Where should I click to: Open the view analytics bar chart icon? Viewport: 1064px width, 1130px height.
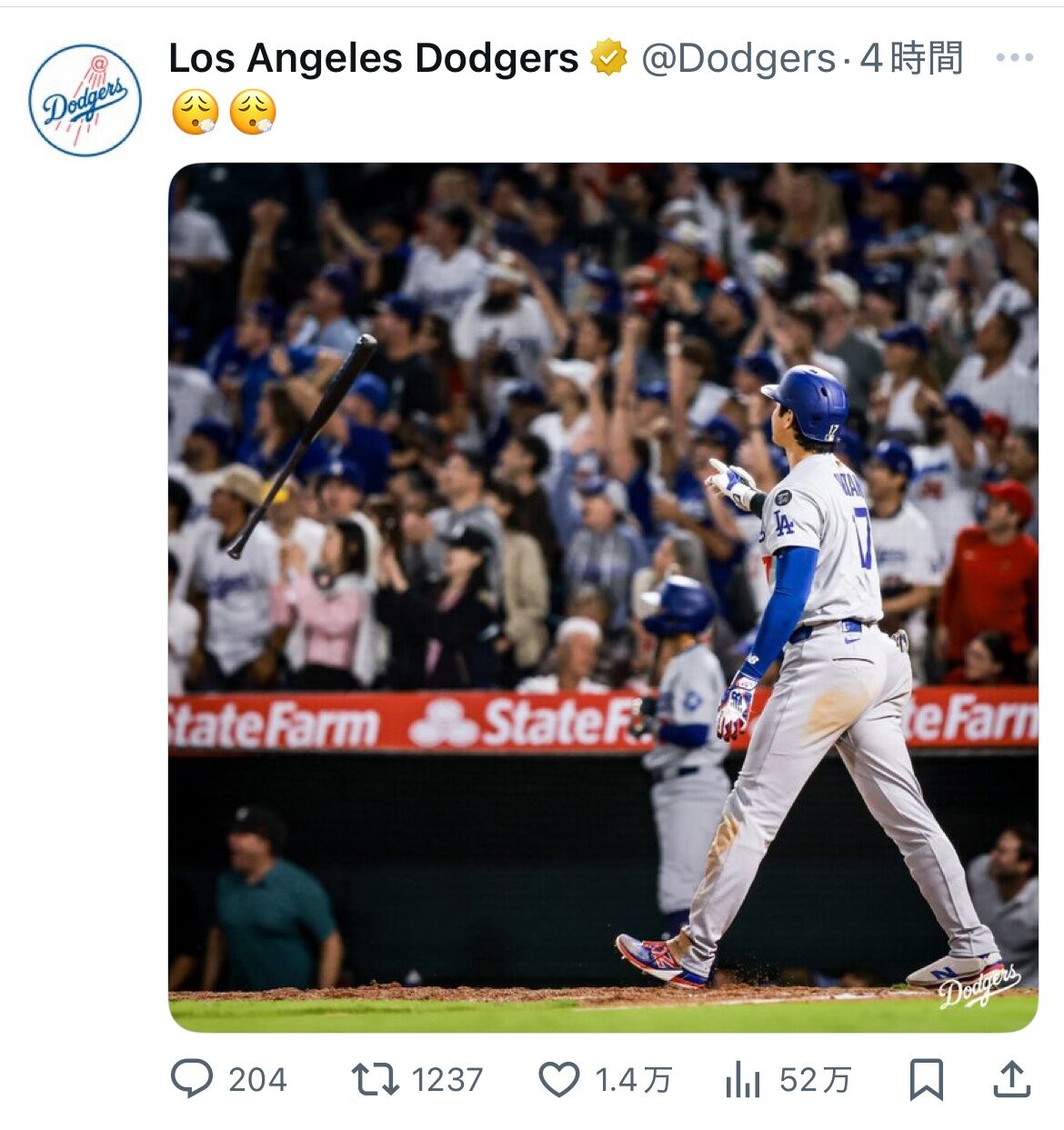[x=743, y=1079]
